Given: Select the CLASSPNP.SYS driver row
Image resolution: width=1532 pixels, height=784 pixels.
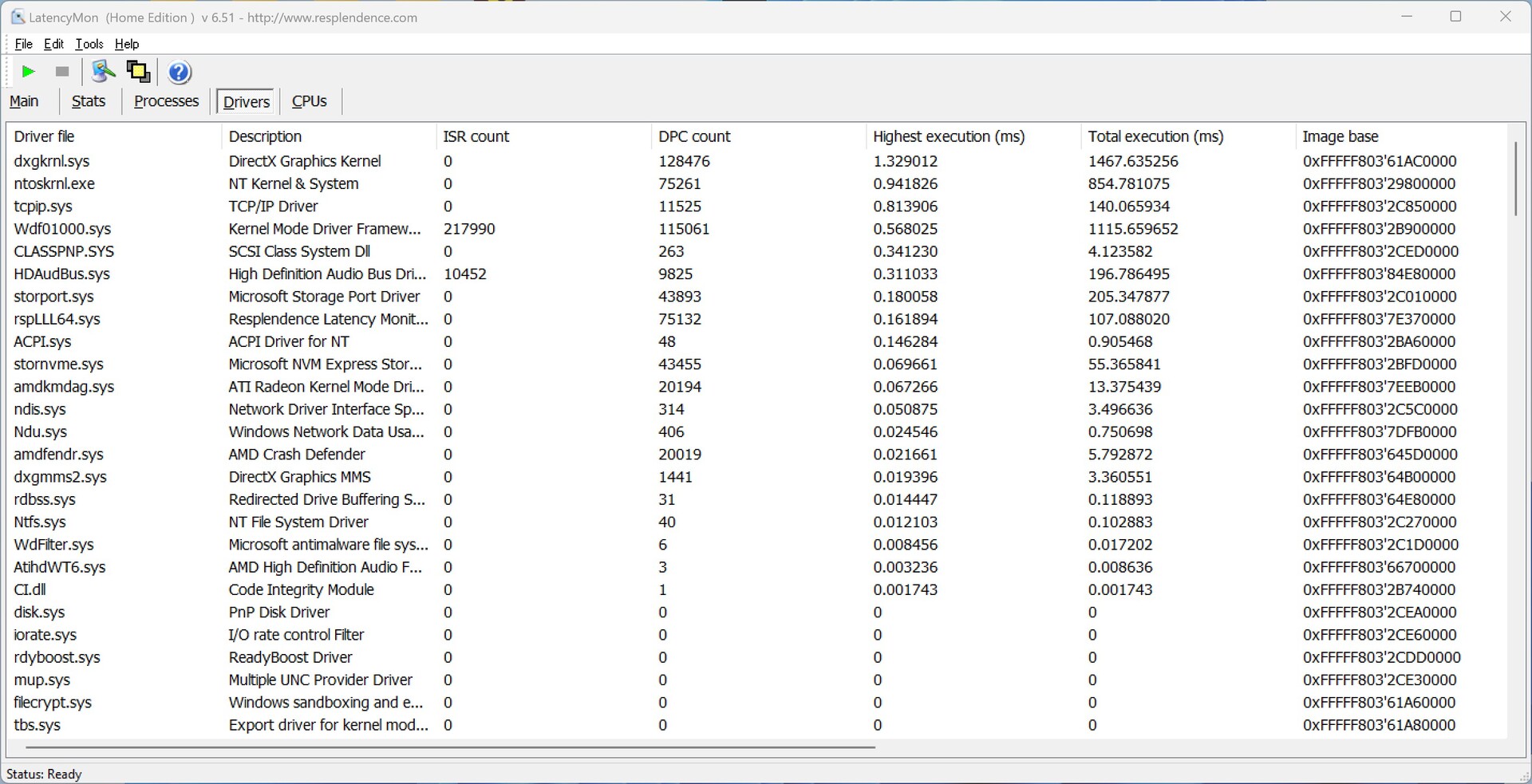Looking at the screenshot, I should pyautogui.click(x=756, y=251).
